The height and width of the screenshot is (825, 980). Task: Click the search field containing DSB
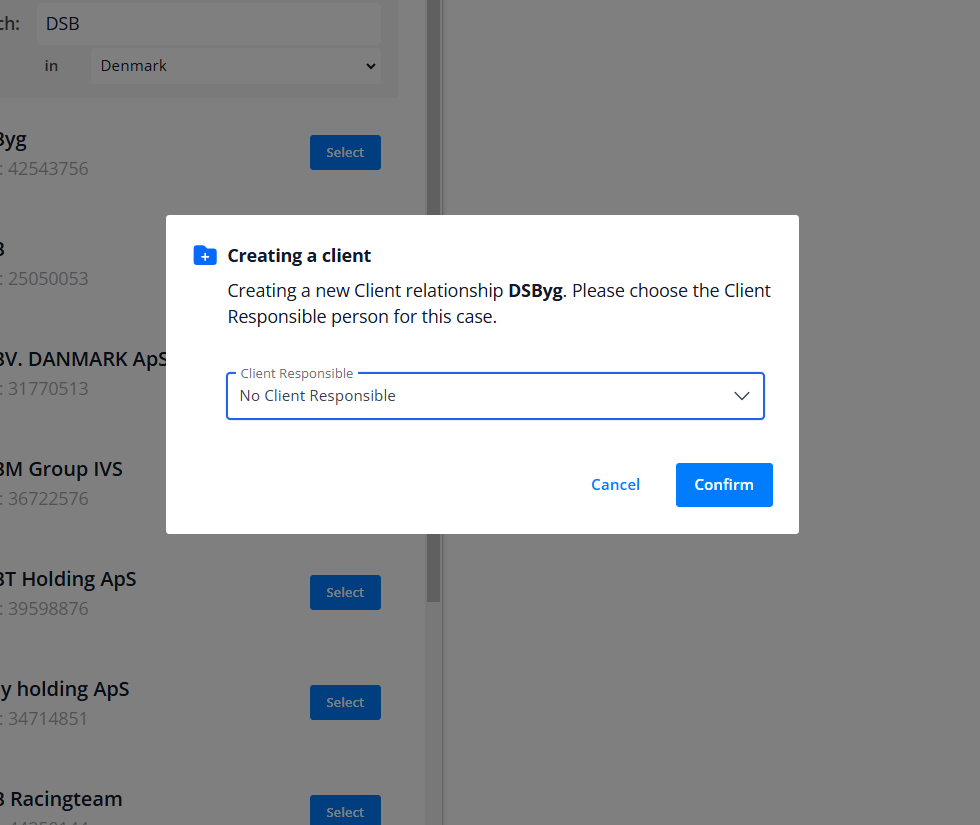pyautogui.click(x=209, y=24)
